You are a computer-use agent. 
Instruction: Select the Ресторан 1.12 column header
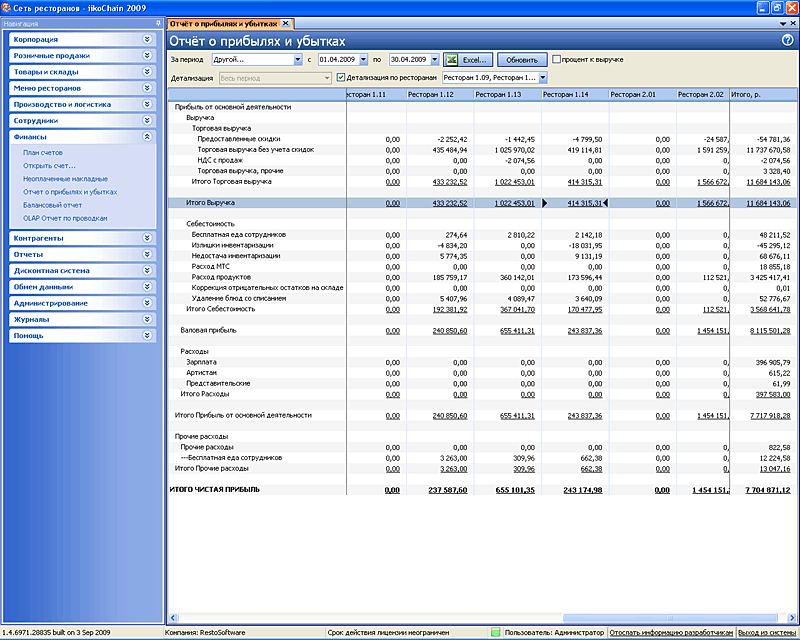pyautogui.click(x=440, y=94)
